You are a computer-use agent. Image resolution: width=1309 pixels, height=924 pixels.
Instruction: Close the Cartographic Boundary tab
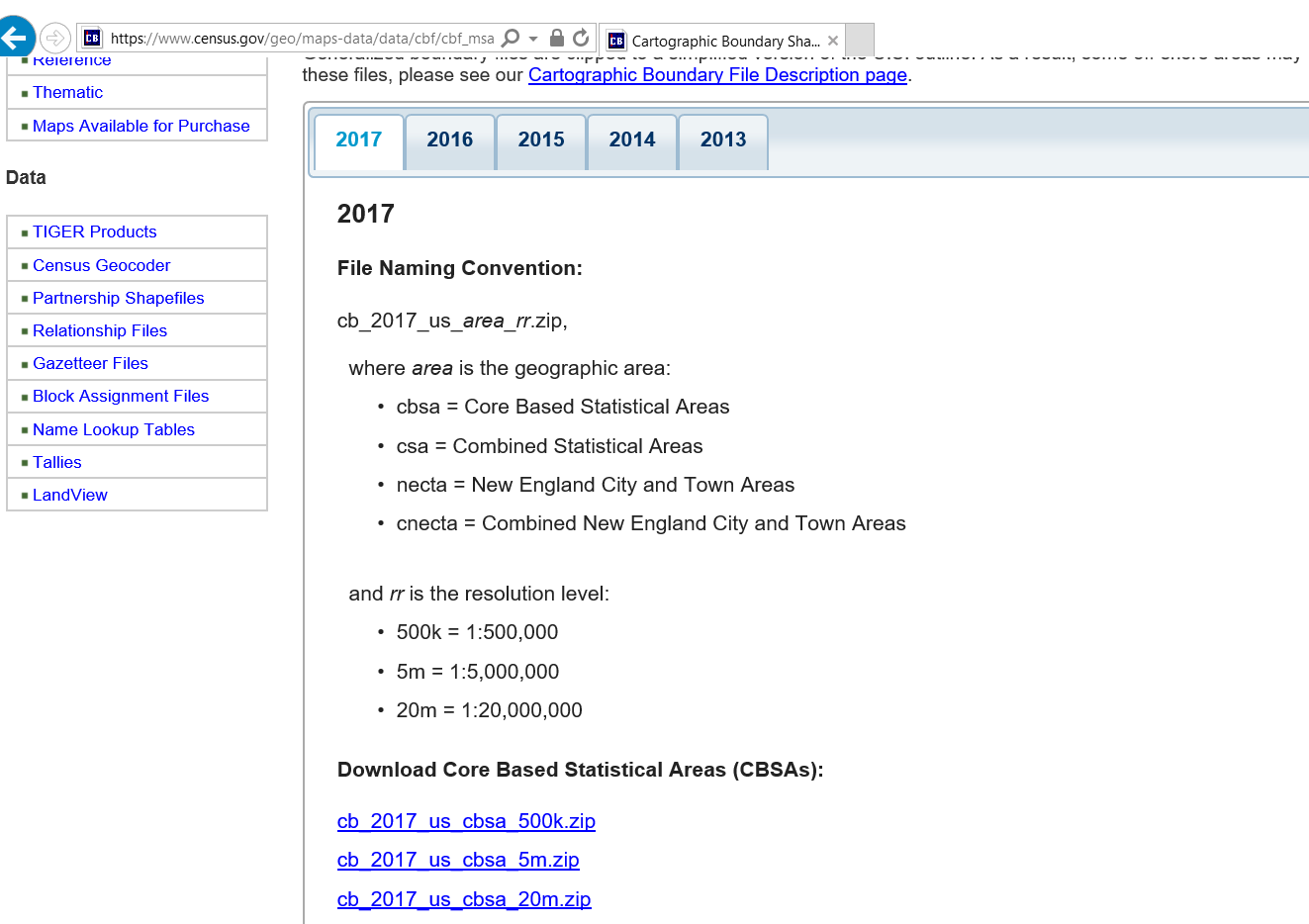coord(833,41)
